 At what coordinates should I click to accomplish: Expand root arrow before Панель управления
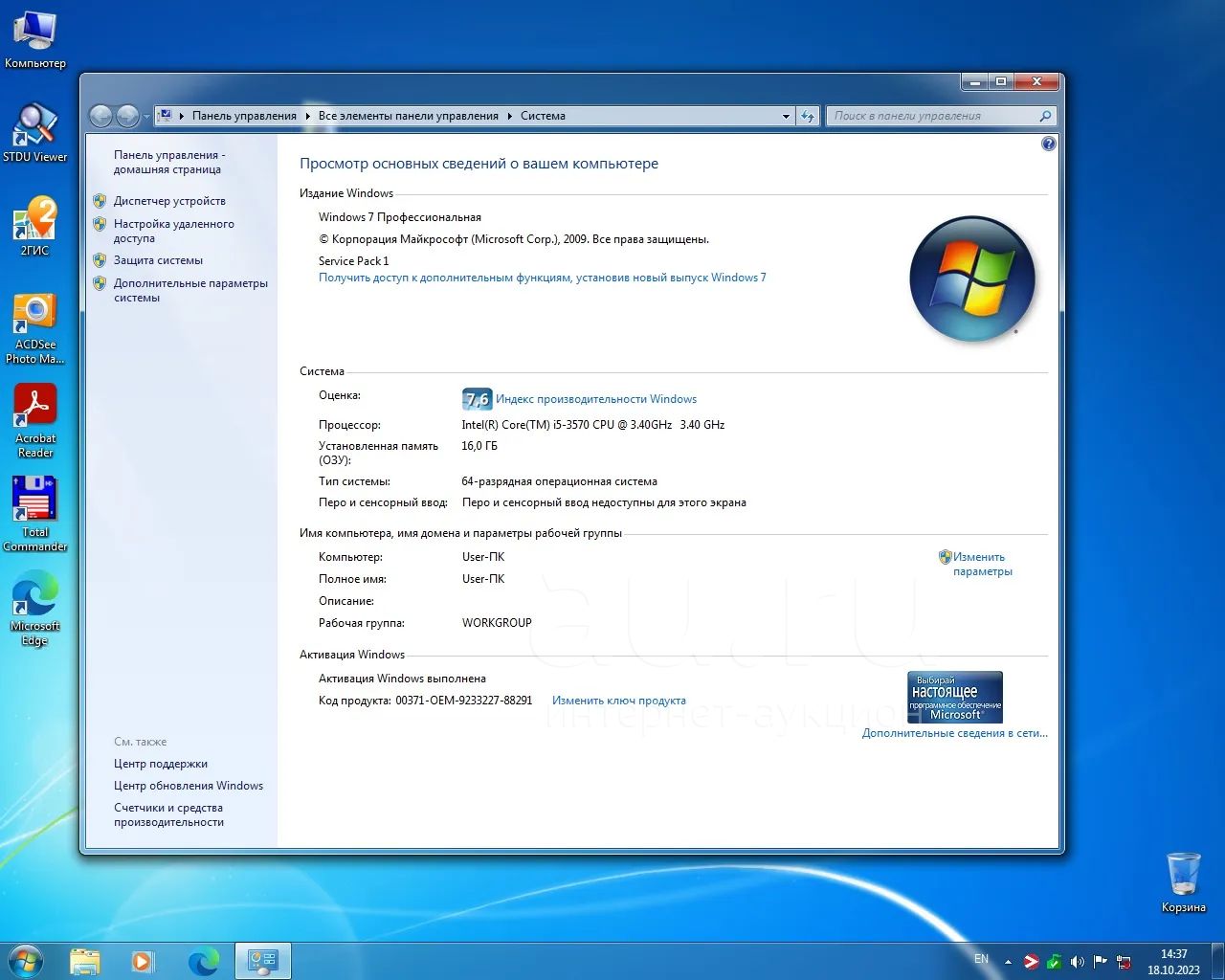click(x=182, y=116)
